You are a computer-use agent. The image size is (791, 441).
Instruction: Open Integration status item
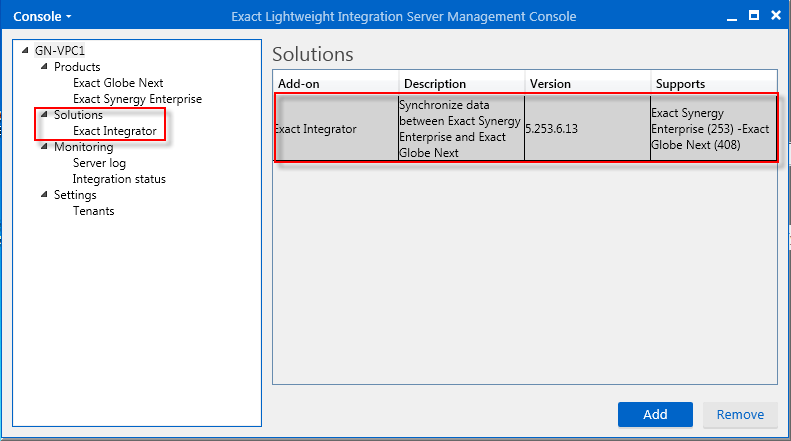(x=119, y=179)
